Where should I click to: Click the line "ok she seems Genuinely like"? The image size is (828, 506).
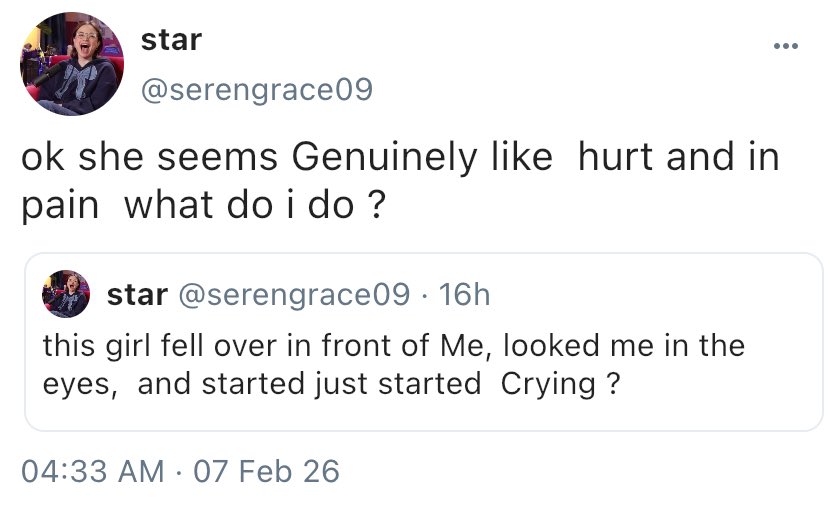pyautogui.click(x=286, y=160)
